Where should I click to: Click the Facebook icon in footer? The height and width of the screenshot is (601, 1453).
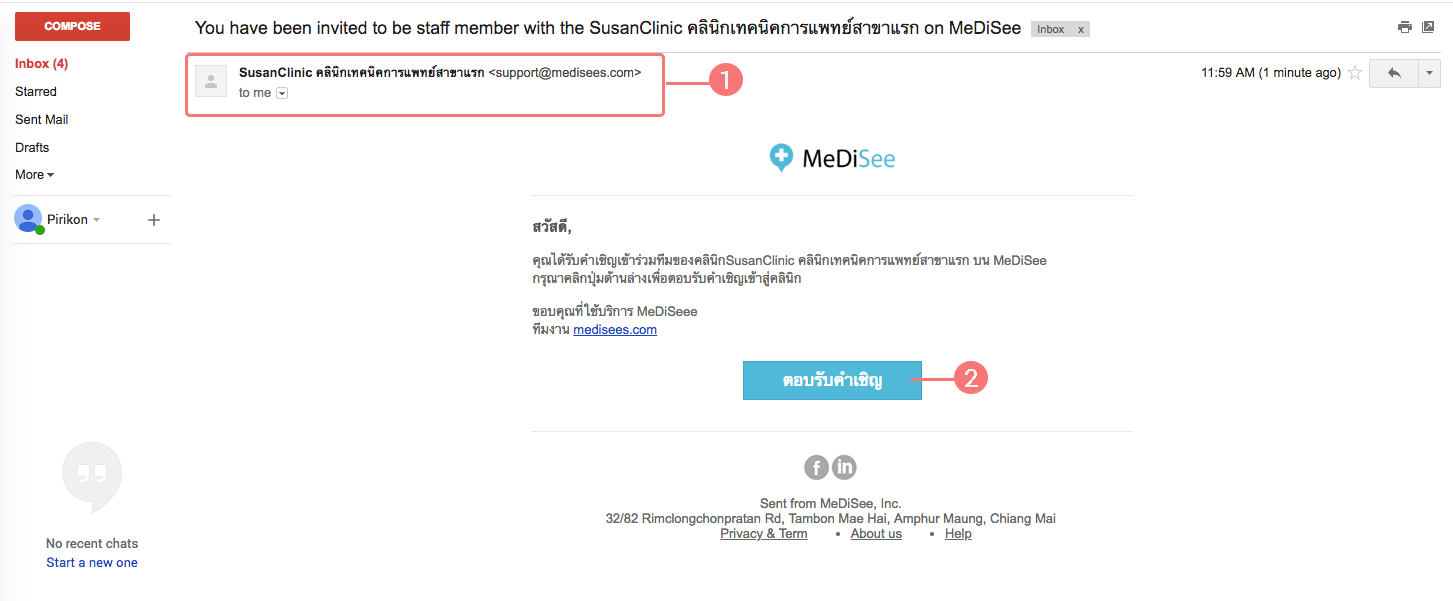point(817,467)
